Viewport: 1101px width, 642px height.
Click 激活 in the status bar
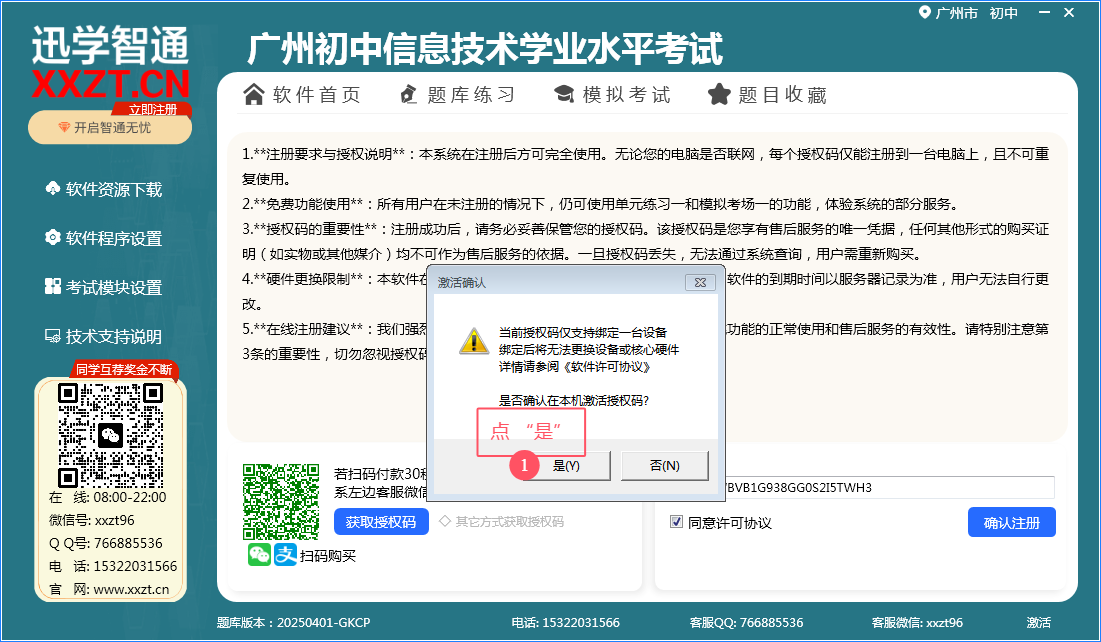point(1039,622)
